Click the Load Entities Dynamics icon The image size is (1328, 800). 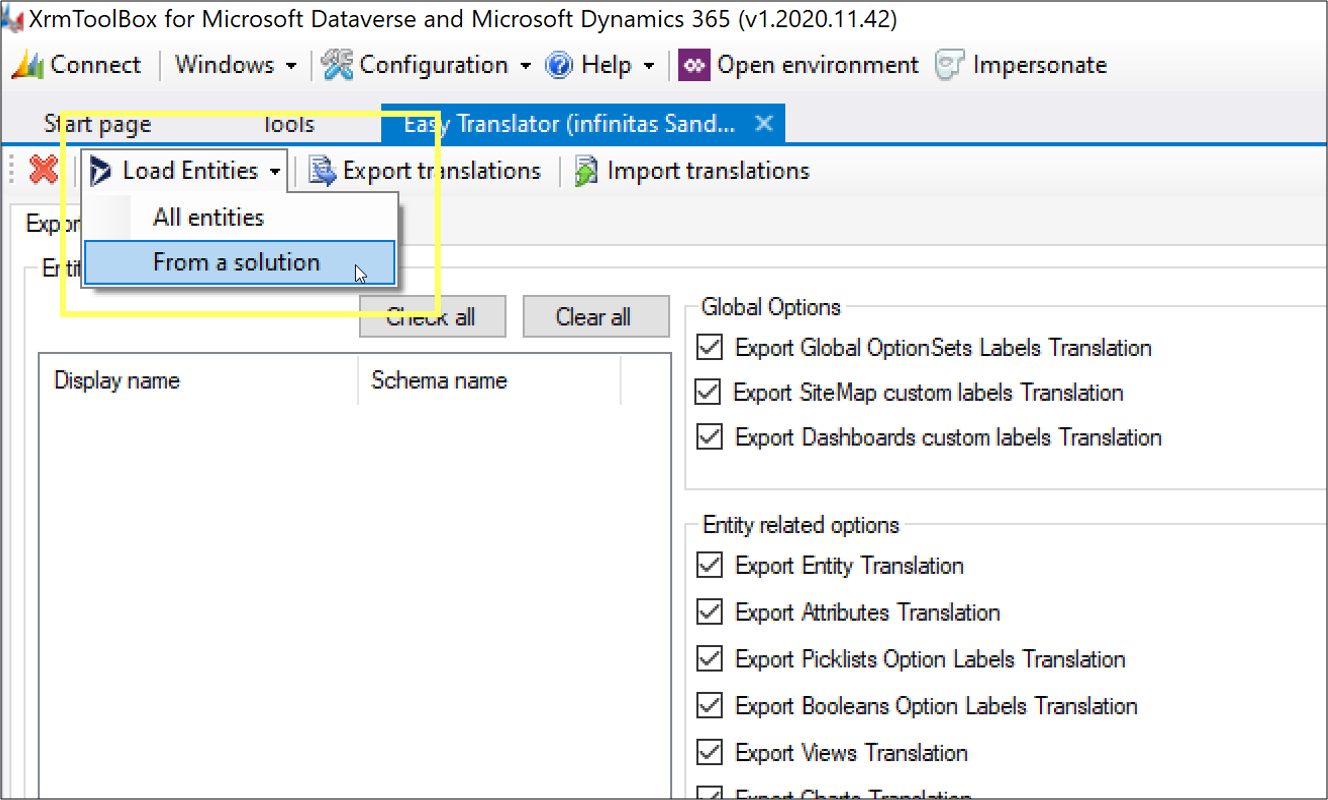tap(101, 171)
